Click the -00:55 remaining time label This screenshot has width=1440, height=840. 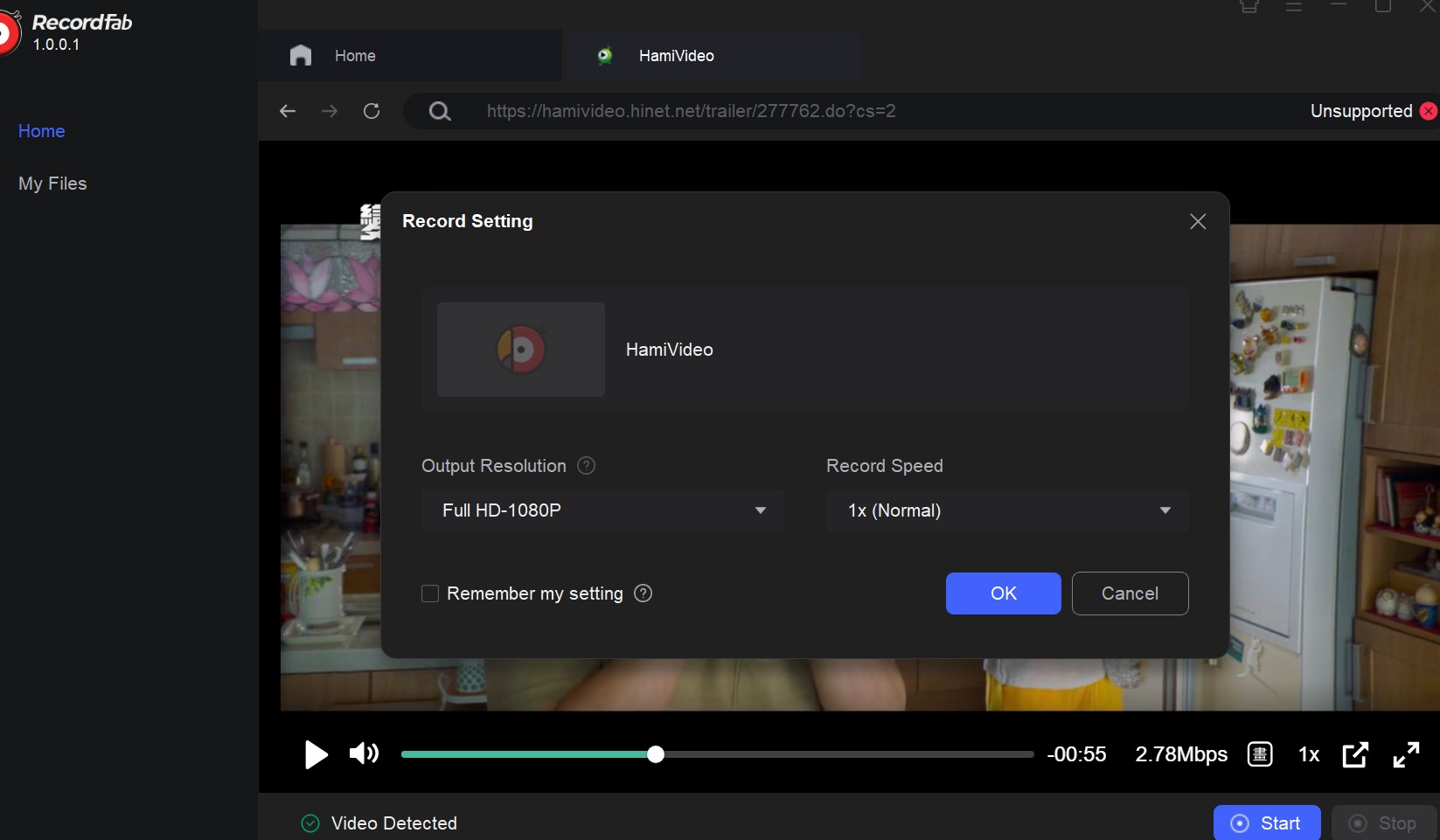click(x=1077, y=754)
